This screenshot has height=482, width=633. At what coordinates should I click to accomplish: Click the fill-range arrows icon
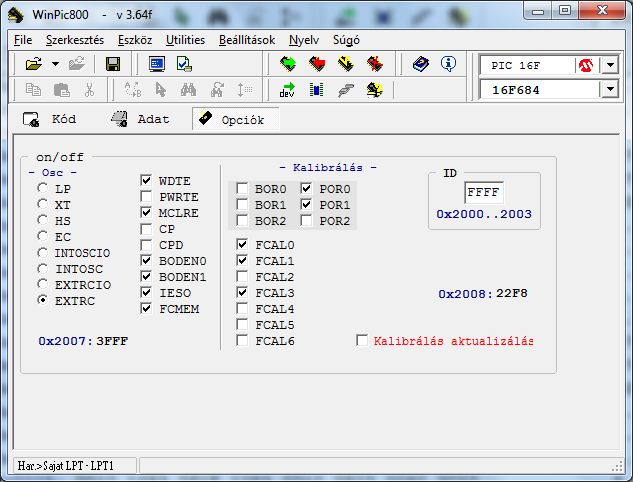[244, 90]
